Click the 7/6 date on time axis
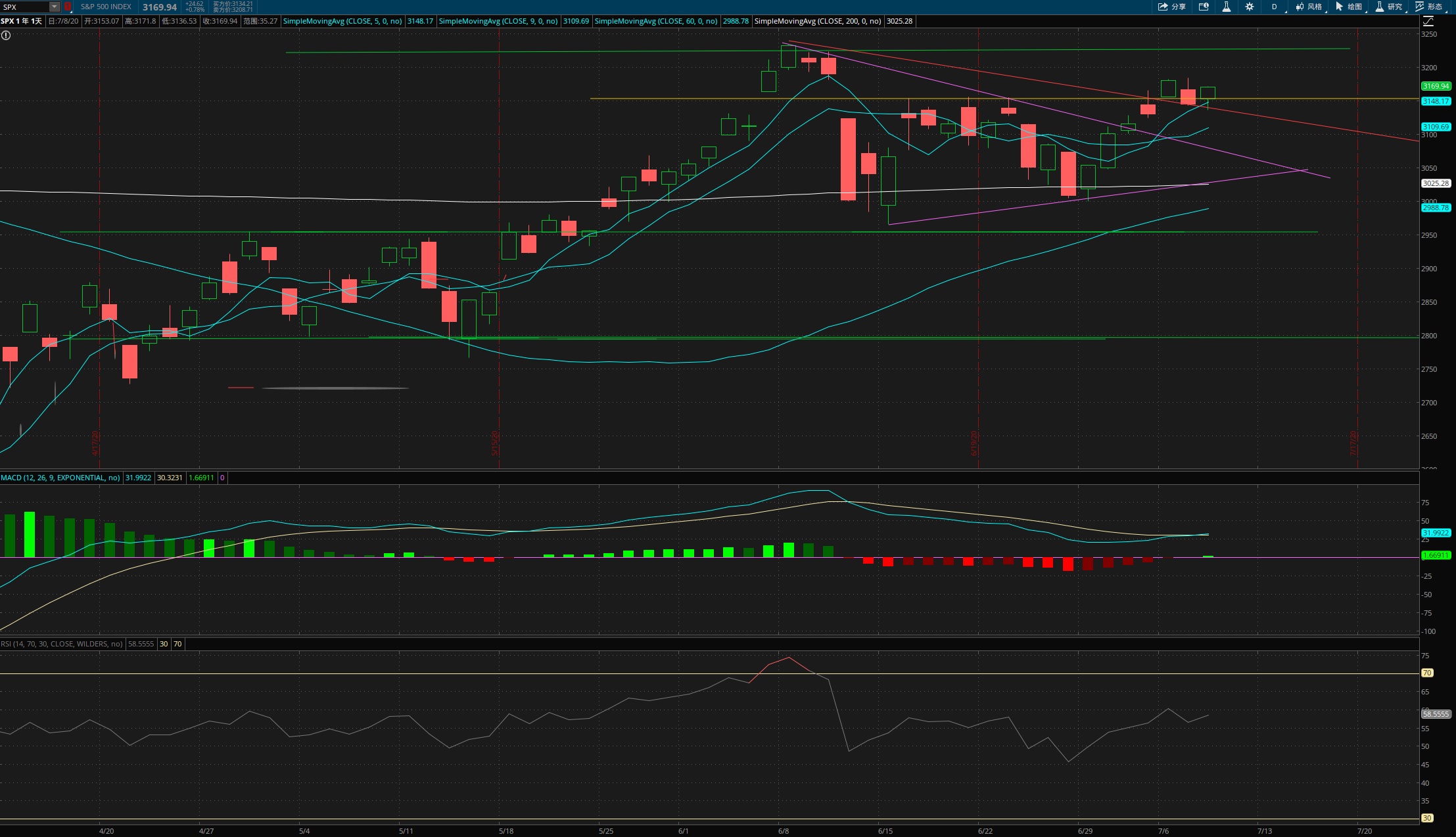This screenshot has width=1456, height=837. pyautogui.click(x=1163, y=831)
